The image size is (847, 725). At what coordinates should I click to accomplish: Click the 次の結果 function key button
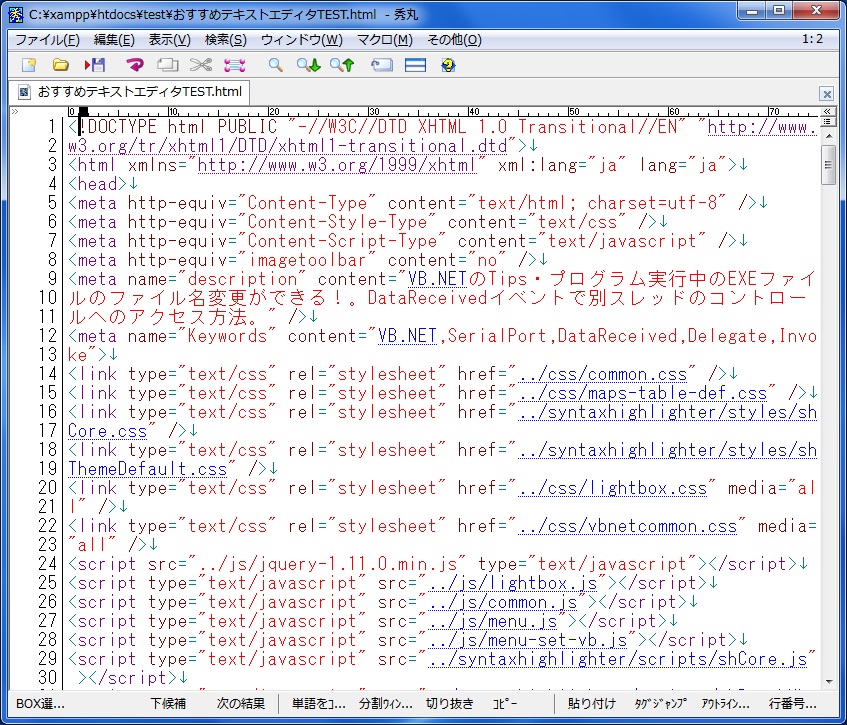pos(241,703)
